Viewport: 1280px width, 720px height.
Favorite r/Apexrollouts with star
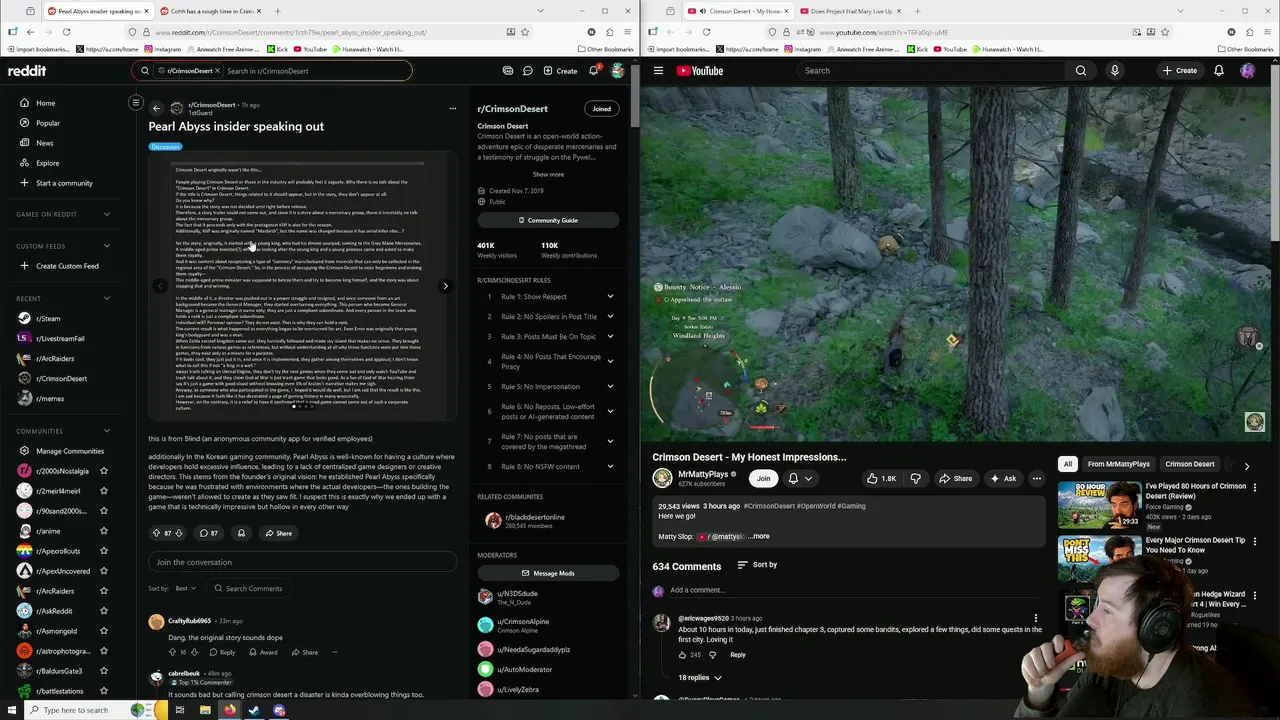tap(103, 551)
